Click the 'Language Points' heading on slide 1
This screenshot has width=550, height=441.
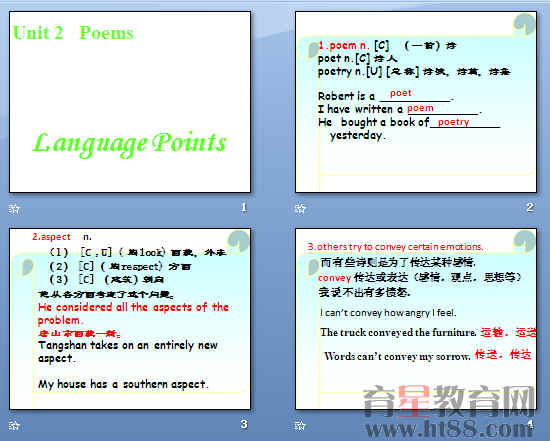(x=130, y=144)
